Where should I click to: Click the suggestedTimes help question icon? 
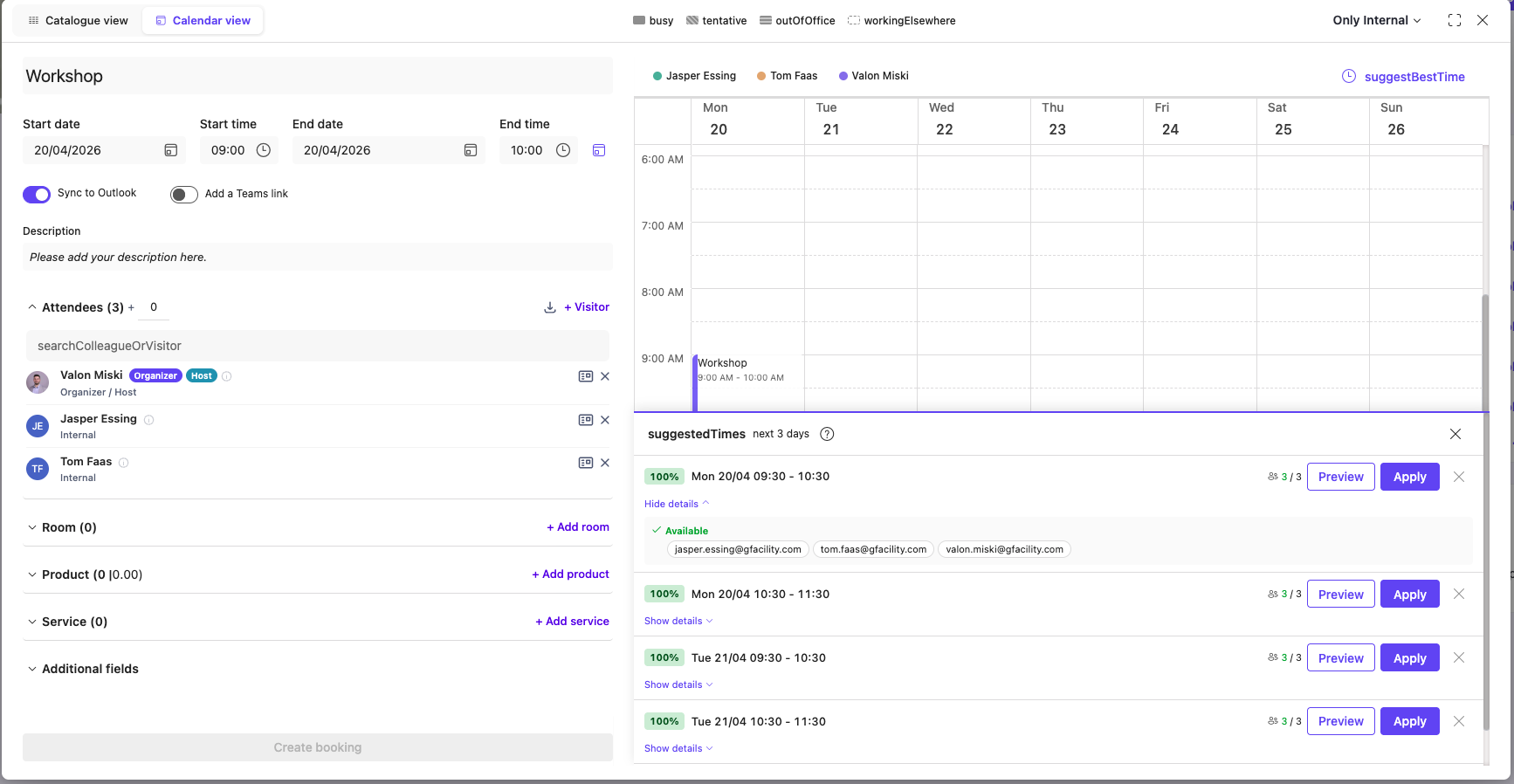827,434
